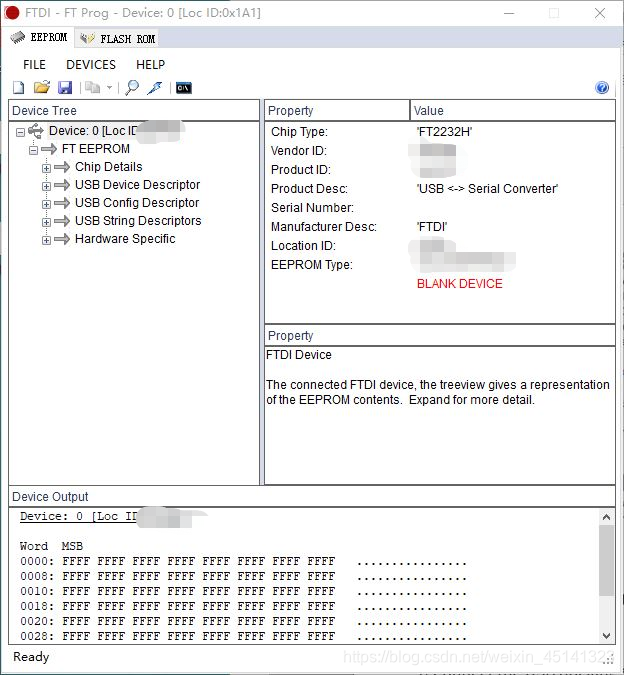
Task: Click the Serial Number property label
Action: [x=312, y=207]
